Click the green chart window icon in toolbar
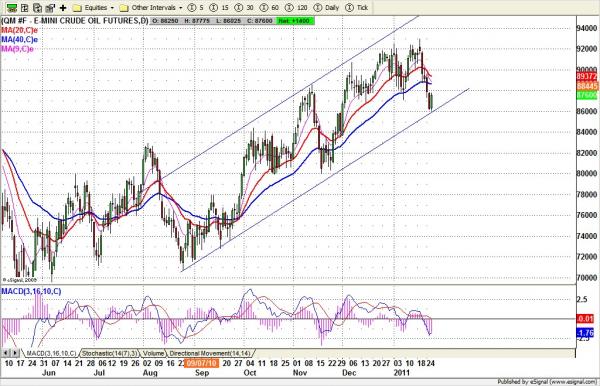This screenshot has height=386, width=600. 12,8
